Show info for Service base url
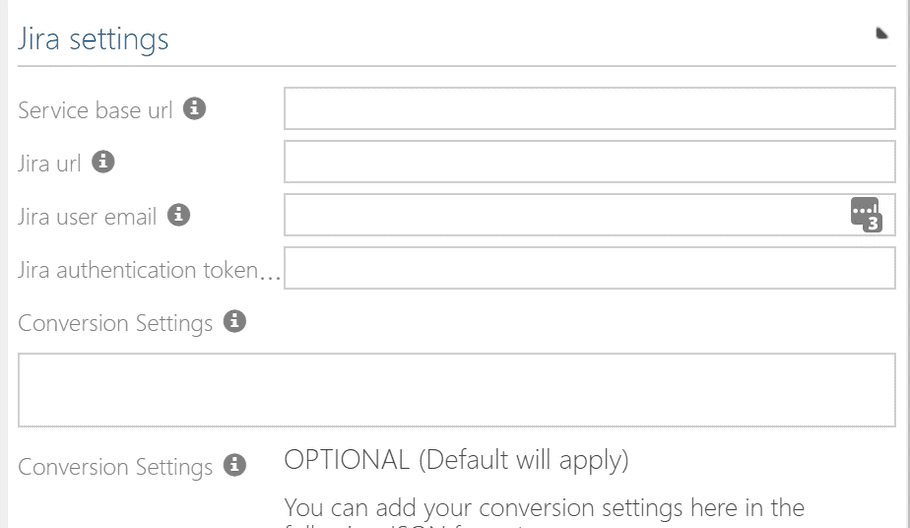The height and width of the screenshot is (528, 910). tap(194, 109)
